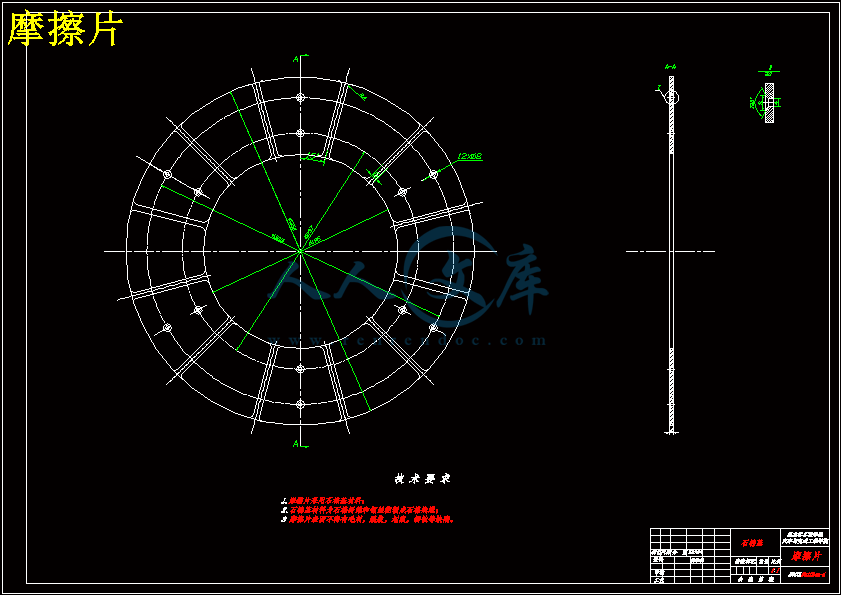Viewport: 841px width, 595px height.
Task: Select the rivet hole at the disc's top
Action: coord(299,97)
